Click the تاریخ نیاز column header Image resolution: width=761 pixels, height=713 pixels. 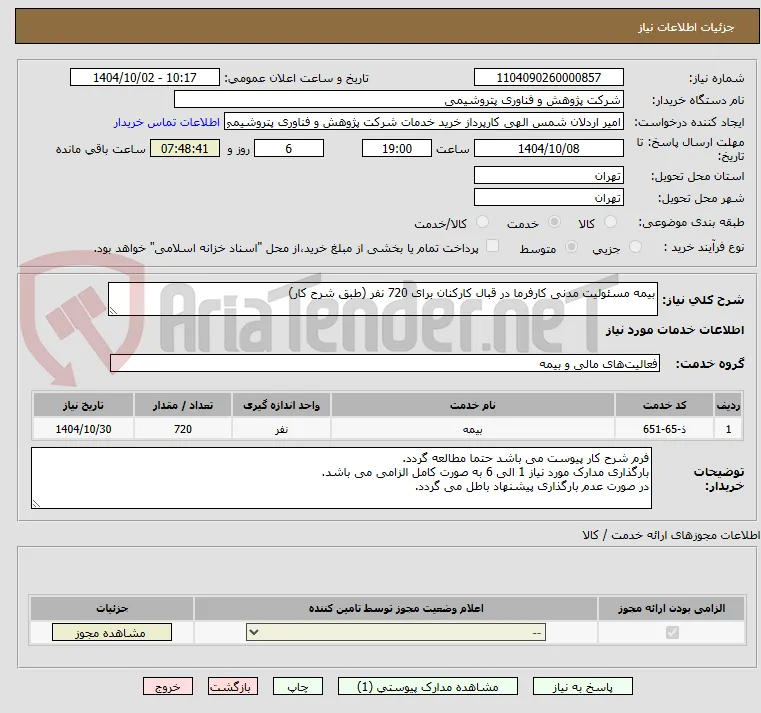click(x=83, y=405)
